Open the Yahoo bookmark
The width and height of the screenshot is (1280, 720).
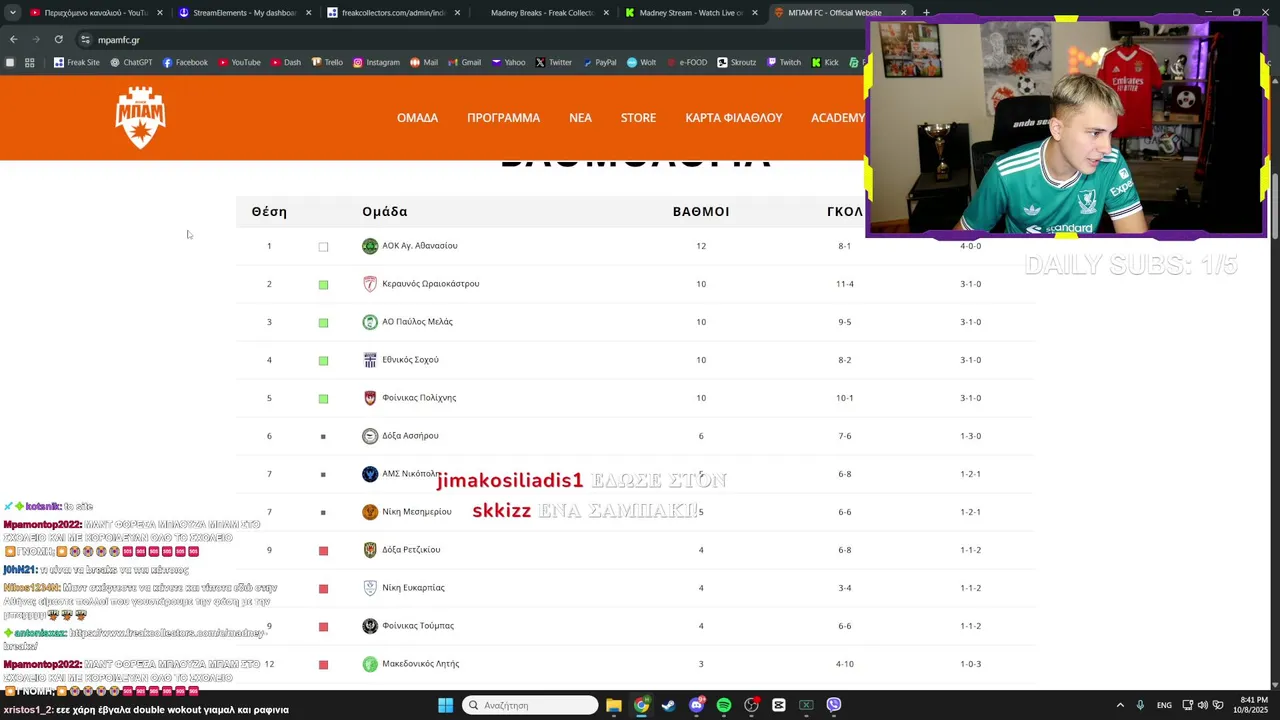pos(508,62)
